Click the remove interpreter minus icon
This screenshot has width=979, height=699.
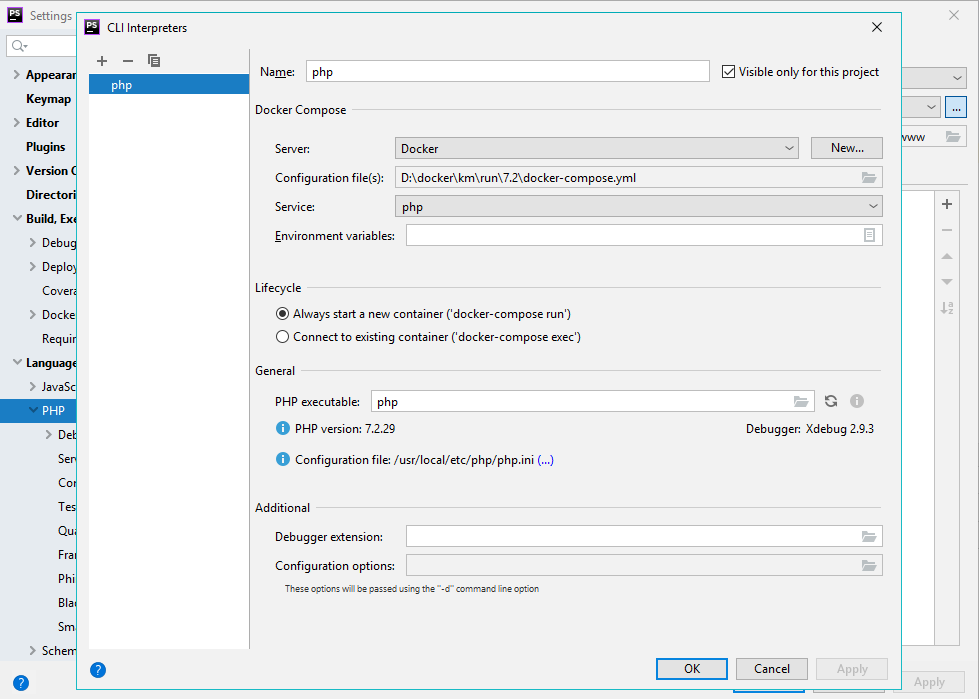pos(128,61)
